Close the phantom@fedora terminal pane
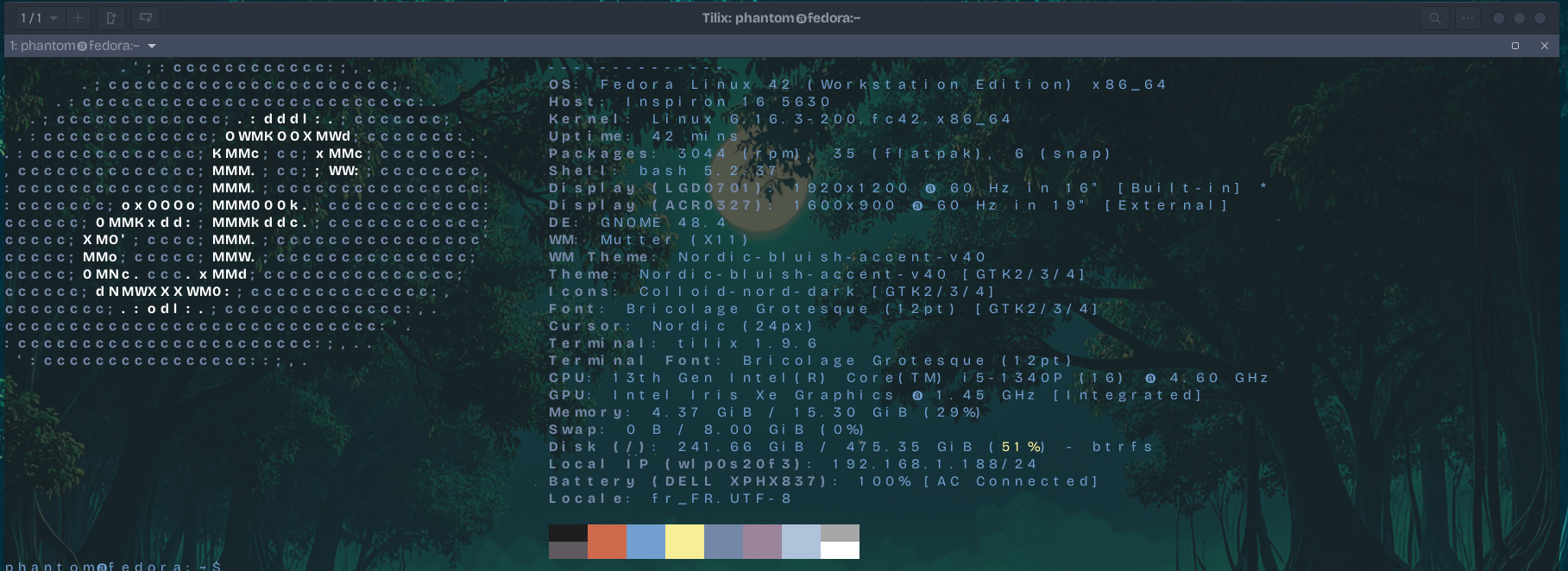Viewport: 1568px width, 571px height. [x=1544, y=46]
